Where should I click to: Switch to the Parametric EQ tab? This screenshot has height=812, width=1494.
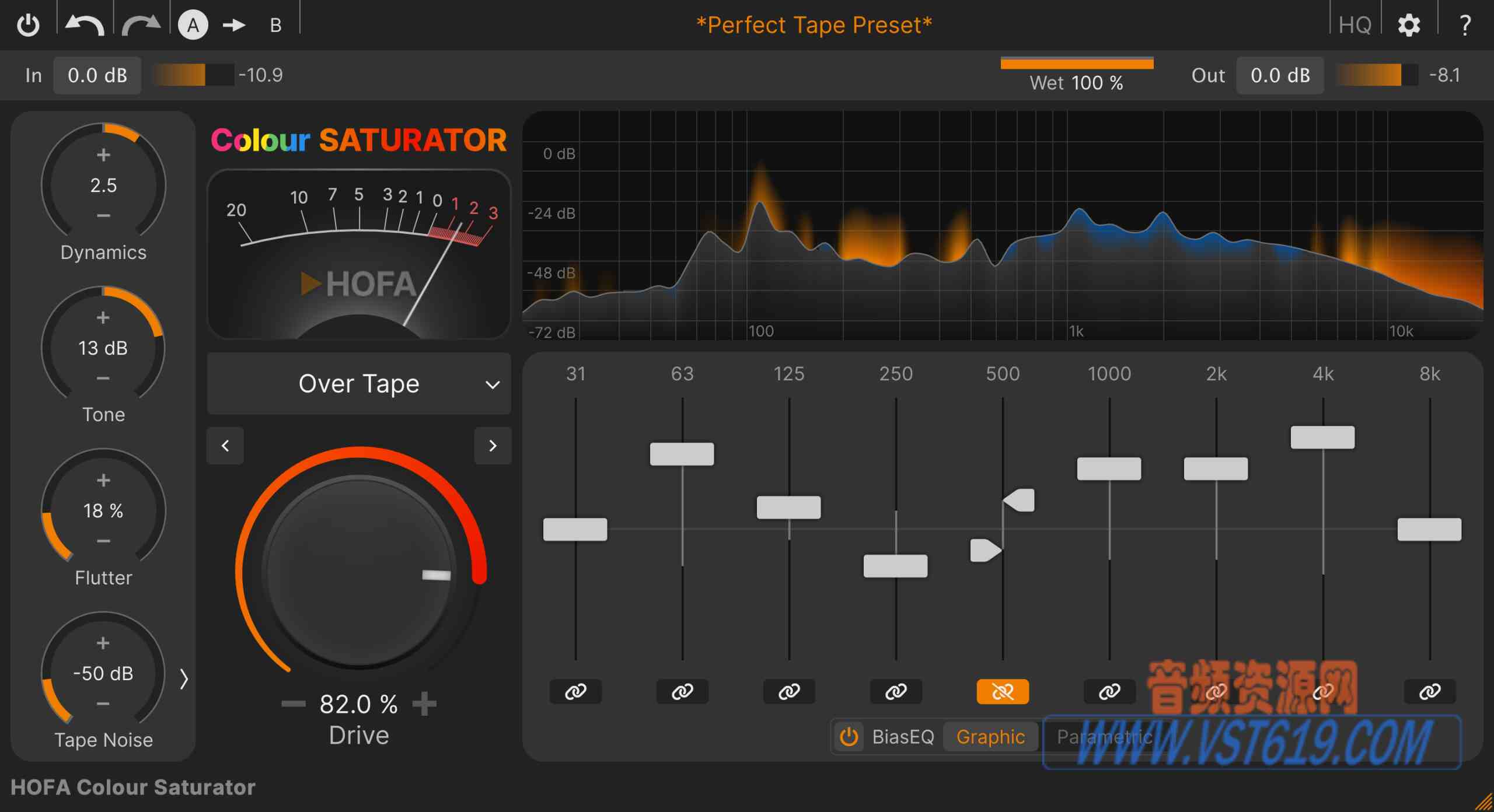point(1104,736)
